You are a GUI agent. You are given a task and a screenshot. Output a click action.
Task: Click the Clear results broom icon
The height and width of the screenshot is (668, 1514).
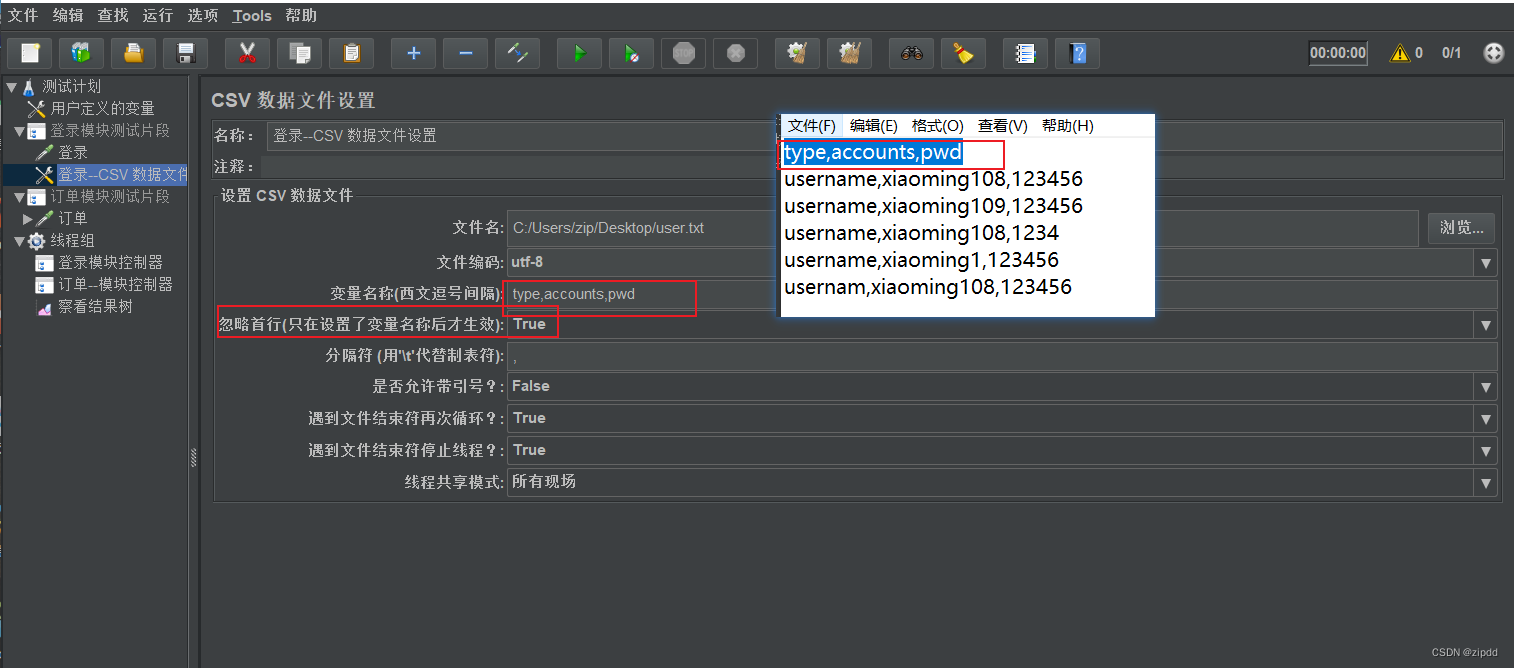point(797,53)
